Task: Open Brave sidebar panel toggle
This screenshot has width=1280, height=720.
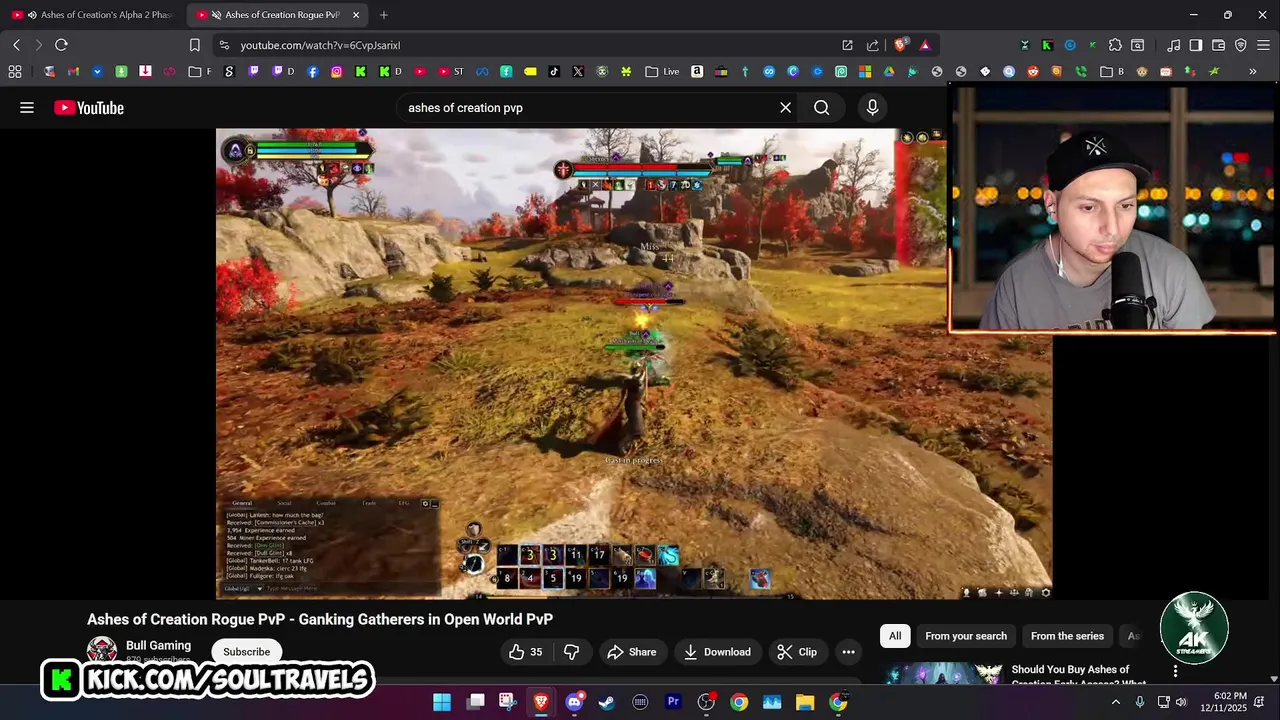Action: [1195, 45]
